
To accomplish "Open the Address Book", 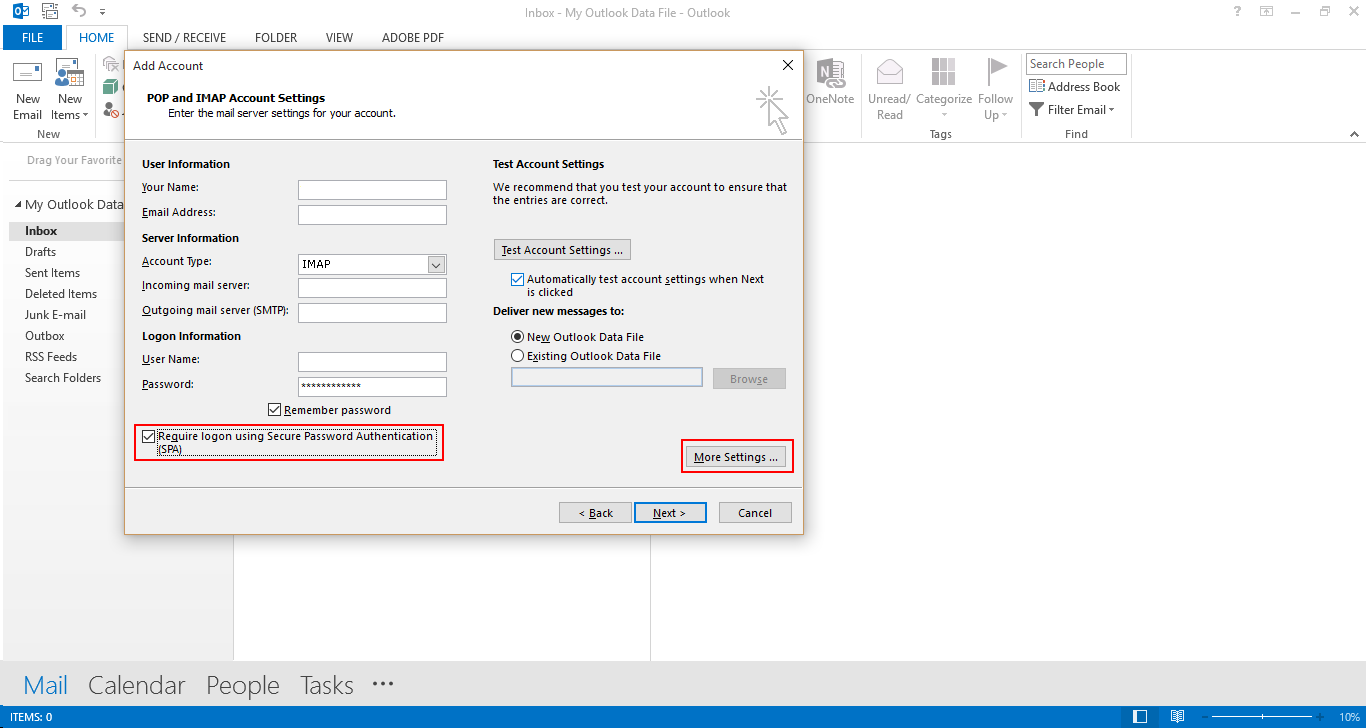I will pos(1075,87).
